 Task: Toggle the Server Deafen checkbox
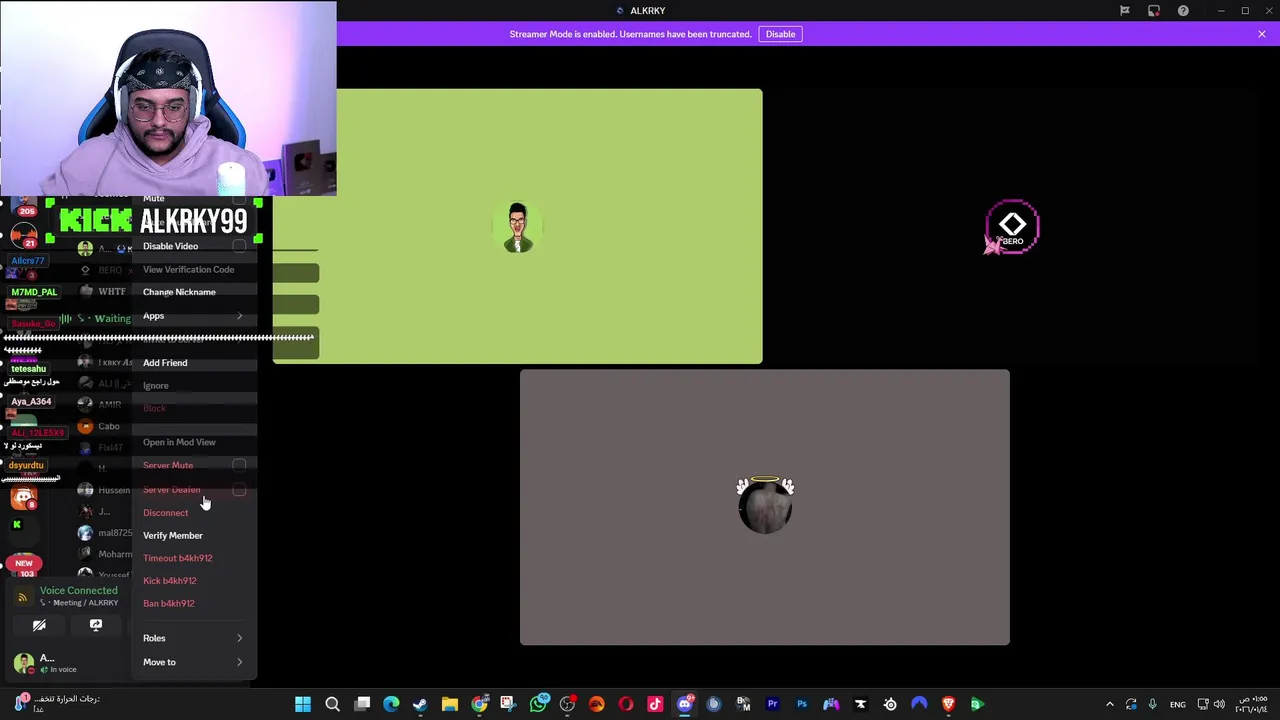click(239, 490)
